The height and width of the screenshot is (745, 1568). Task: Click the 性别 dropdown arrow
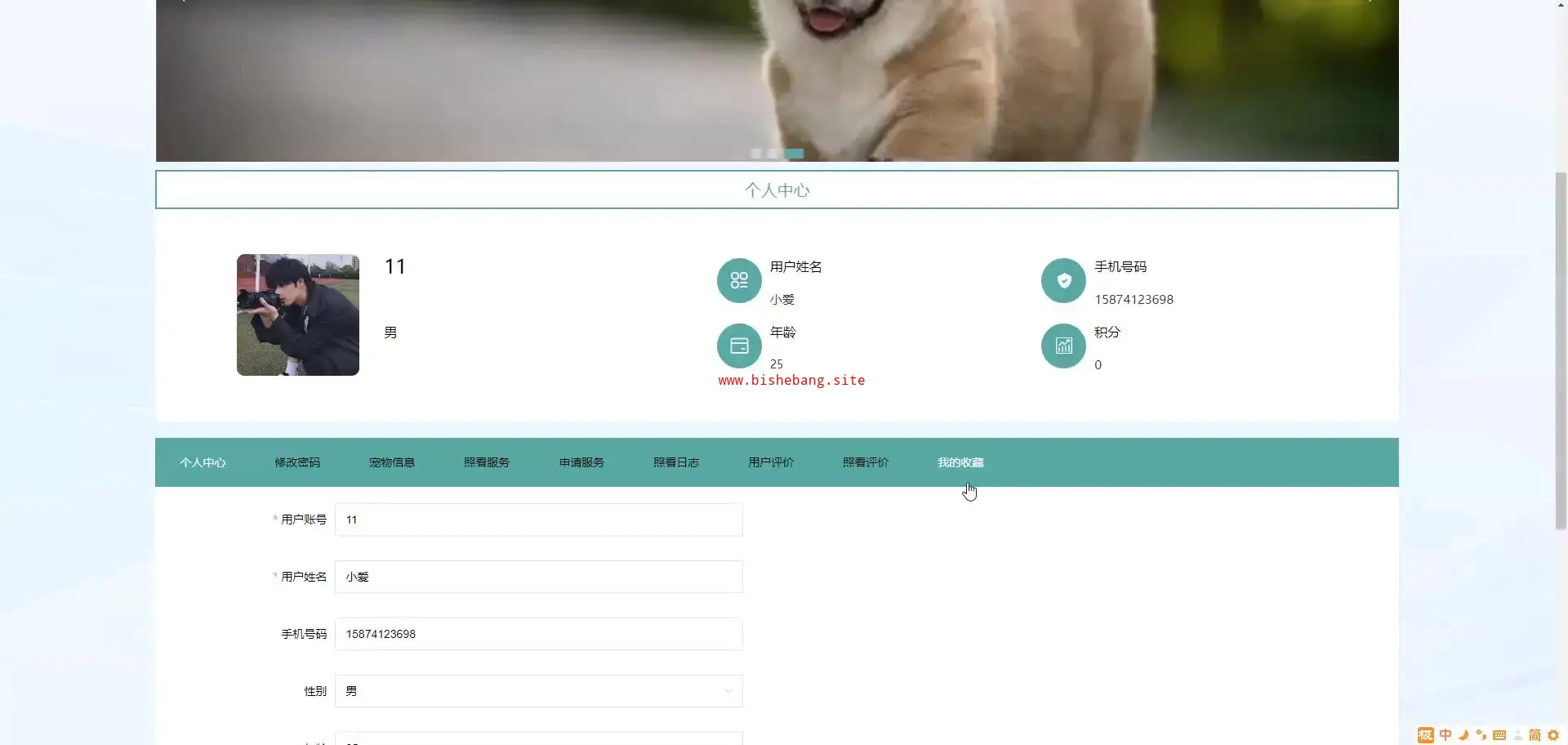[729, 691]
